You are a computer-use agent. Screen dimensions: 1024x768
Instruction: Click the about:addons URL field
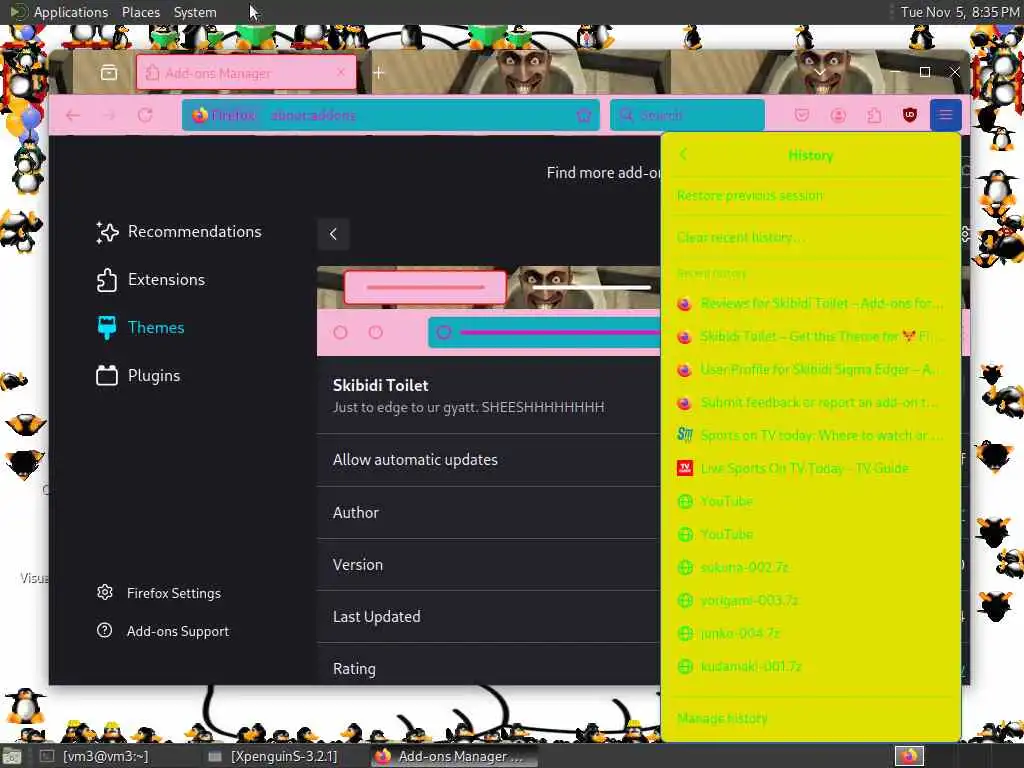391,116
